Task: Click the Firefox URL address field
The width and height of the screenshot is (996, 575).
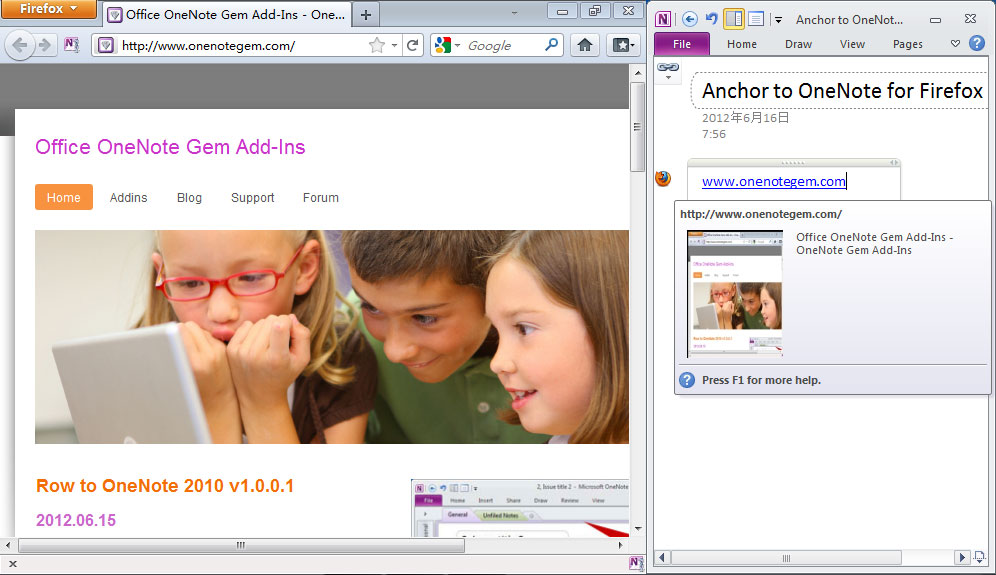Action: click(x=243, y=46)
